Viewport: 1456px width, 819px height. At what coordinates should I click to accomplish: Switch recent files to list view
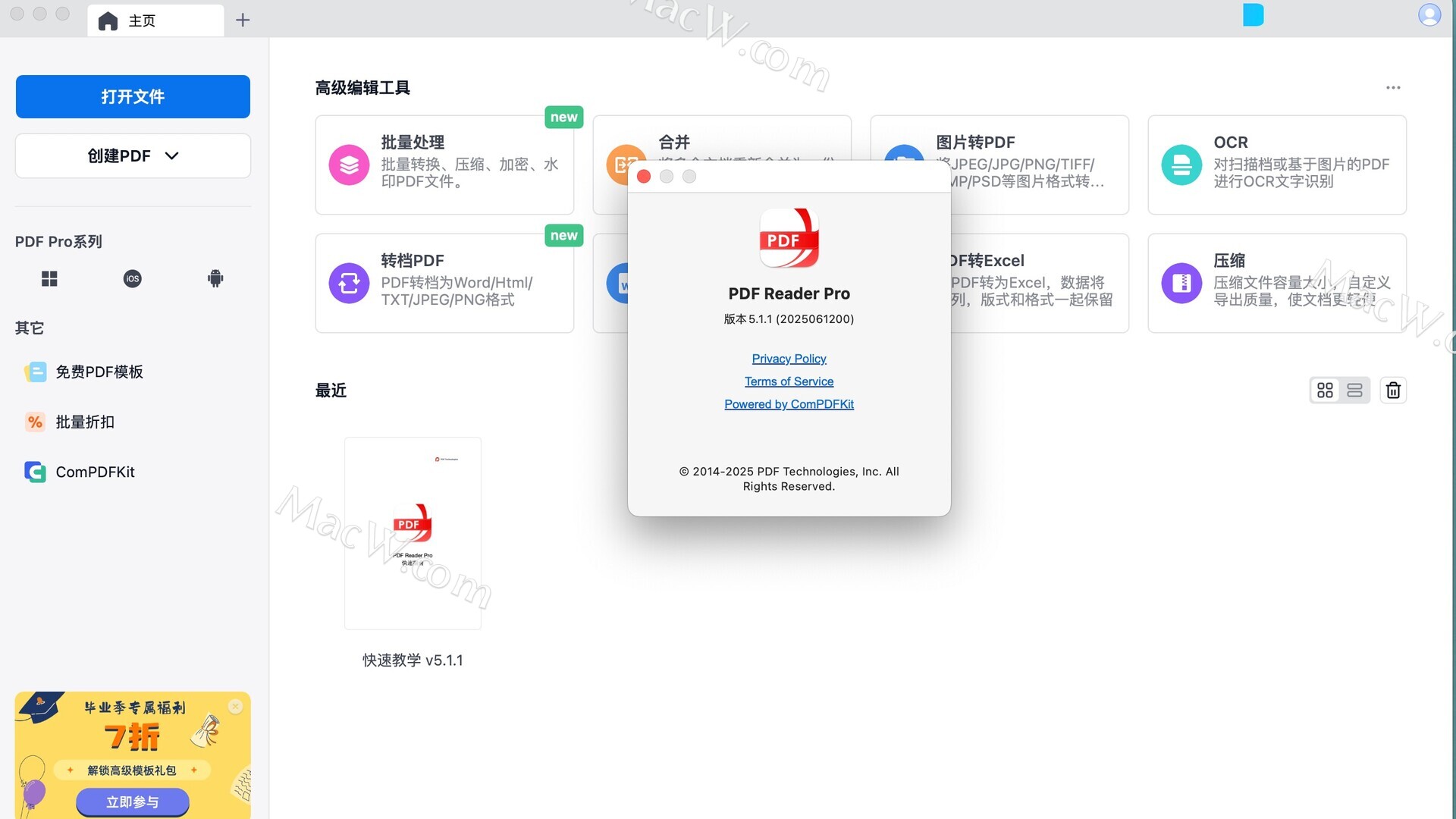tap(1354, 390)
